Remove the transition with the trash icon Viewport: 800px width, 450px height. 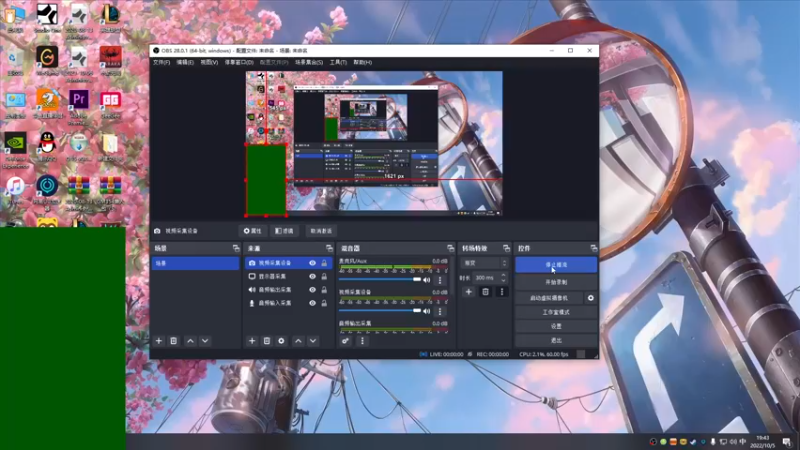(485, 292)
